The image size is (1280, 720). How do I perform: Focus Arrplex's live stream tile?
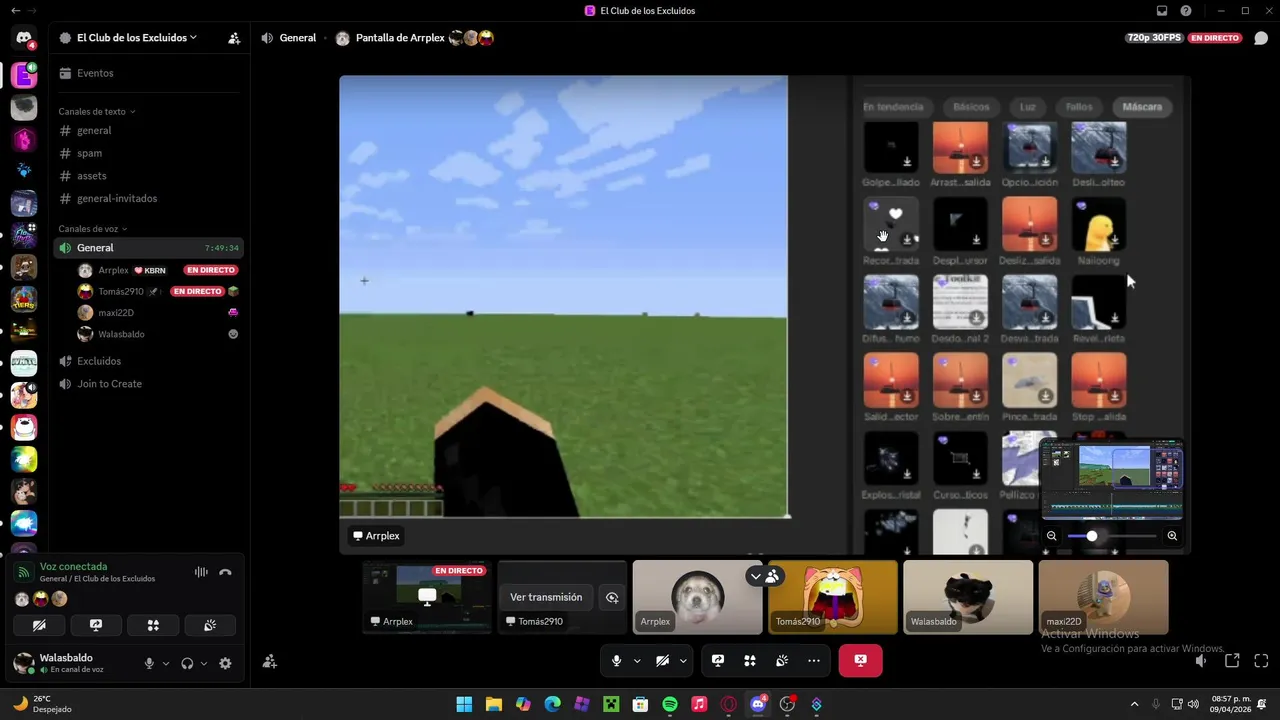click(427, 597)
